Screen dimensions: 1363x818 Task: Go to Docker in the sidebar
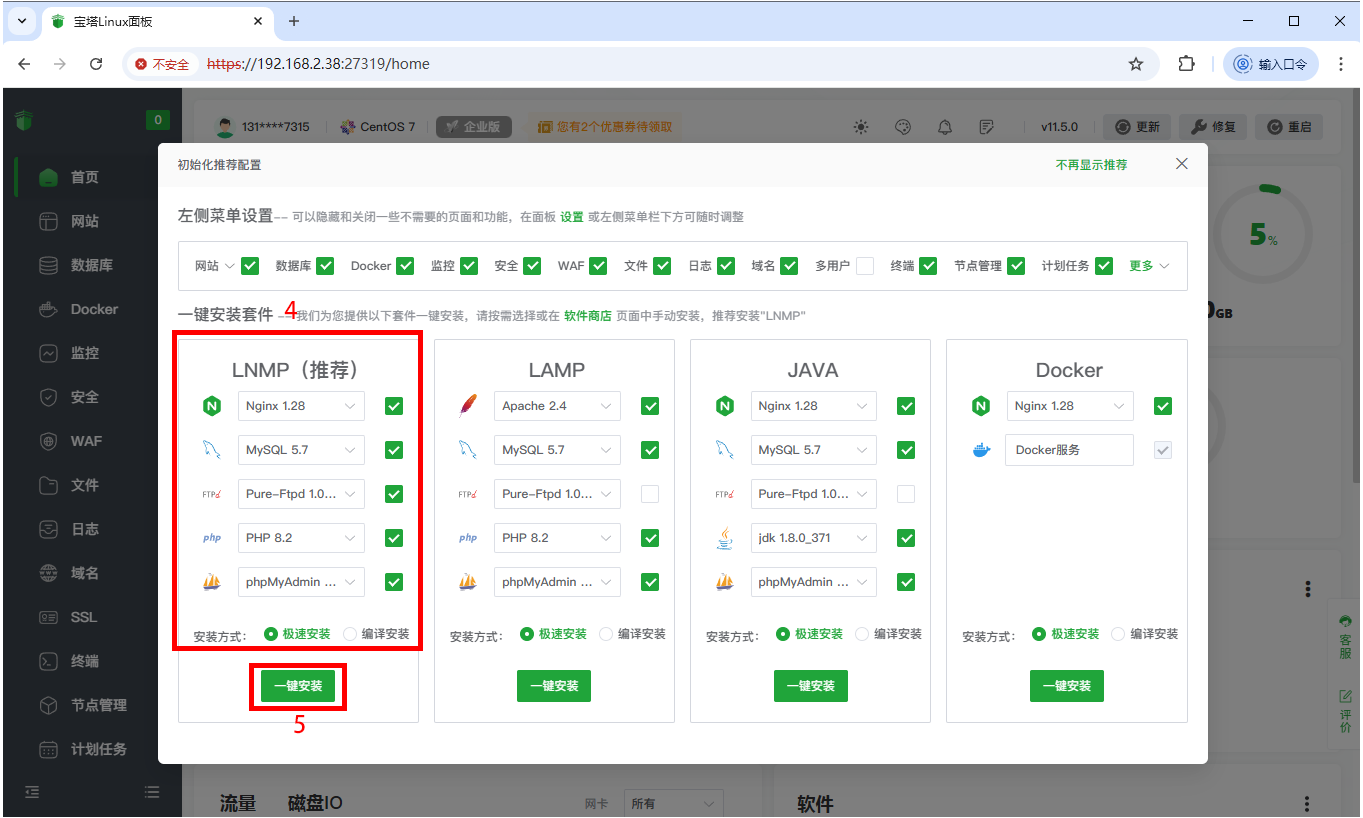click(94, 309)
